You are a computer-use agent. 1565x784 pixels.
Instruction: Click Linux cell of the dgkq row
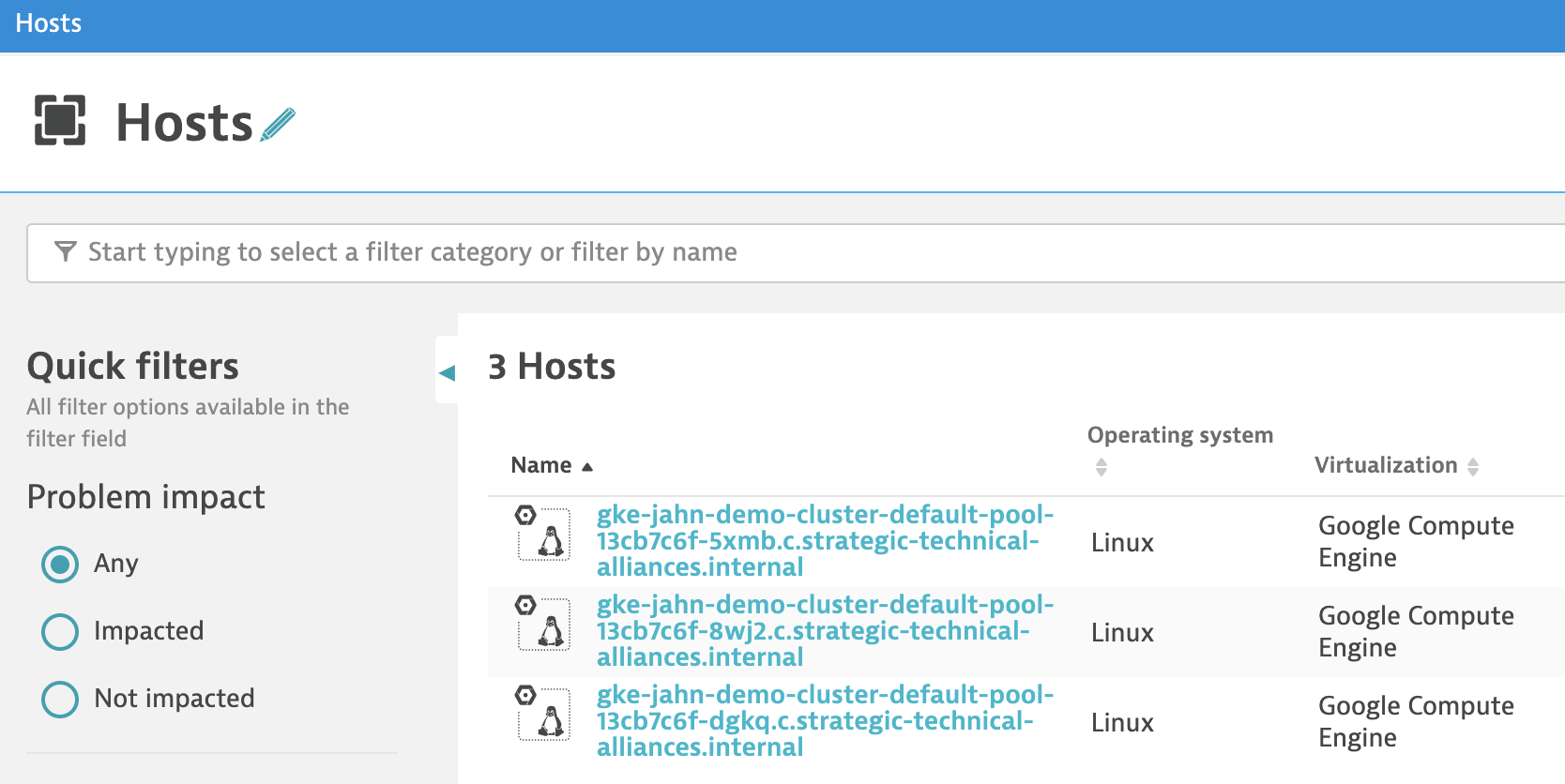click(1122, 723)
